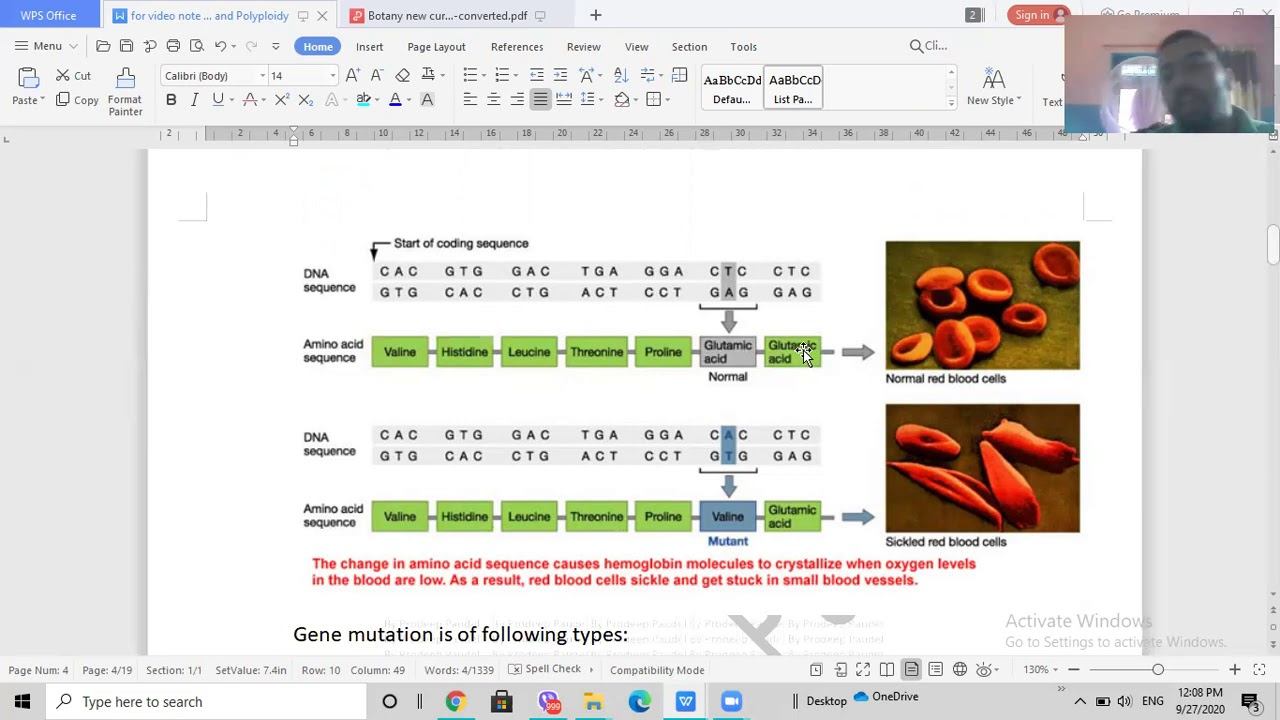Click the Windows taskbar search box
This screenshot has height=720, width=1280.
point(206,701)
